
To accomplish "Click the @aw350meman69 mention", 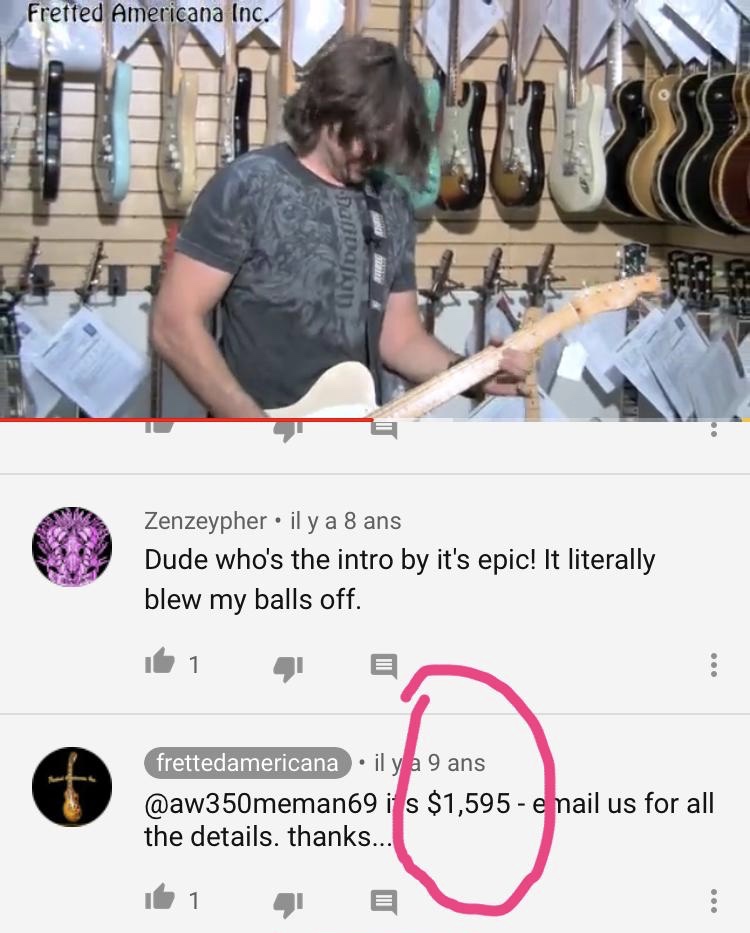I will coord(261,803).
